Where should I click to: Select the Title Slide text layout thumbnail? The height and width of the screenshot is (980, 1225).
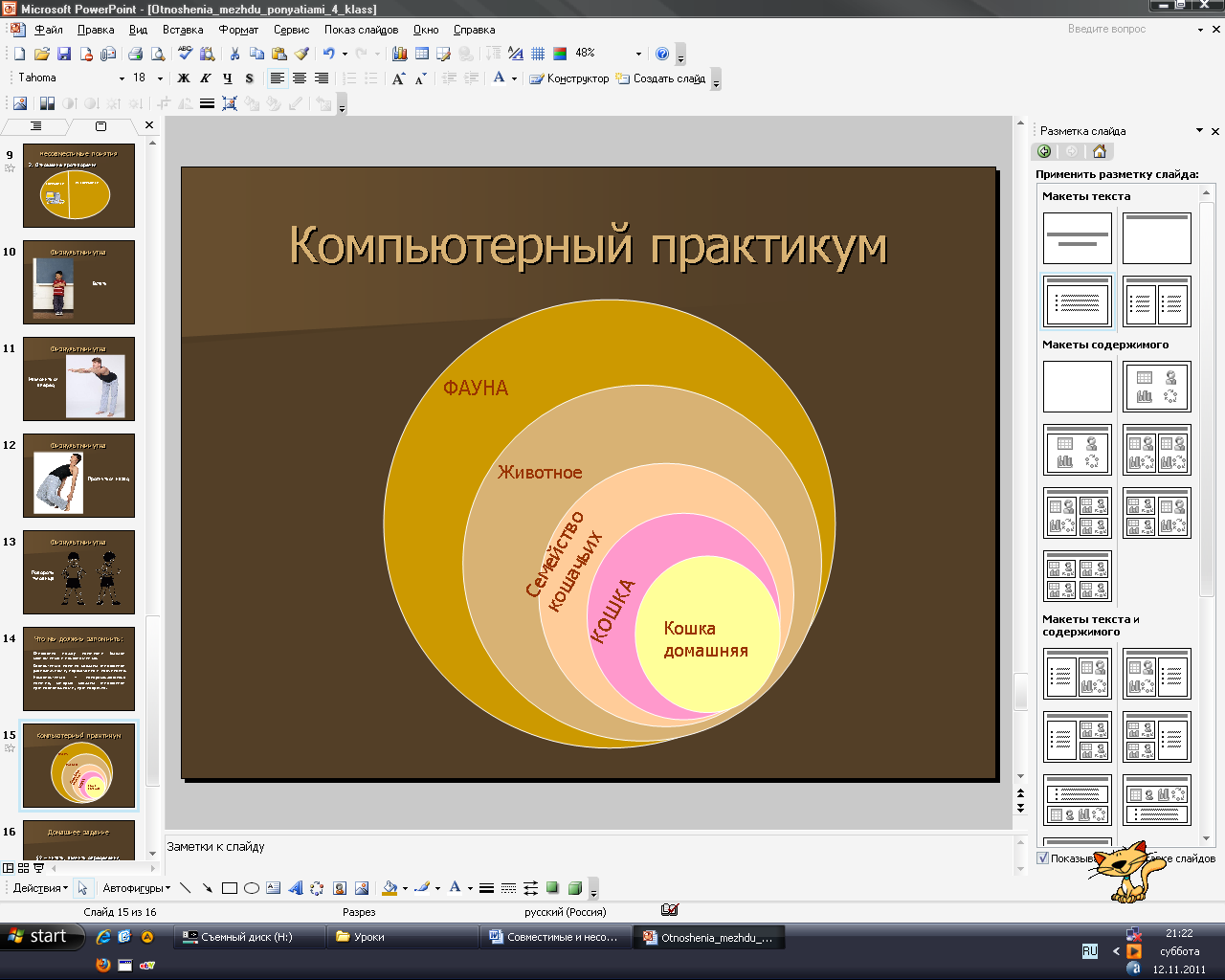pos(1078,238)
